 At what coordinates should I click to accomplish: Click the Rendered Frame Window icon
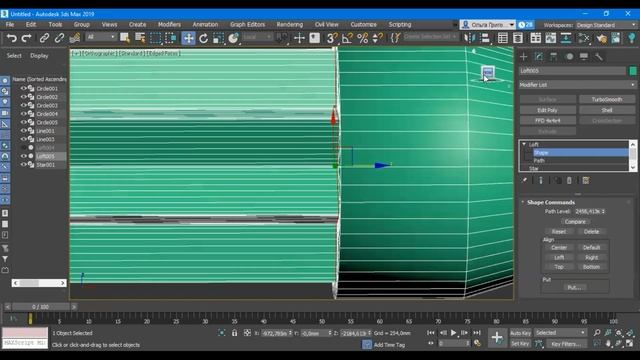616,38
